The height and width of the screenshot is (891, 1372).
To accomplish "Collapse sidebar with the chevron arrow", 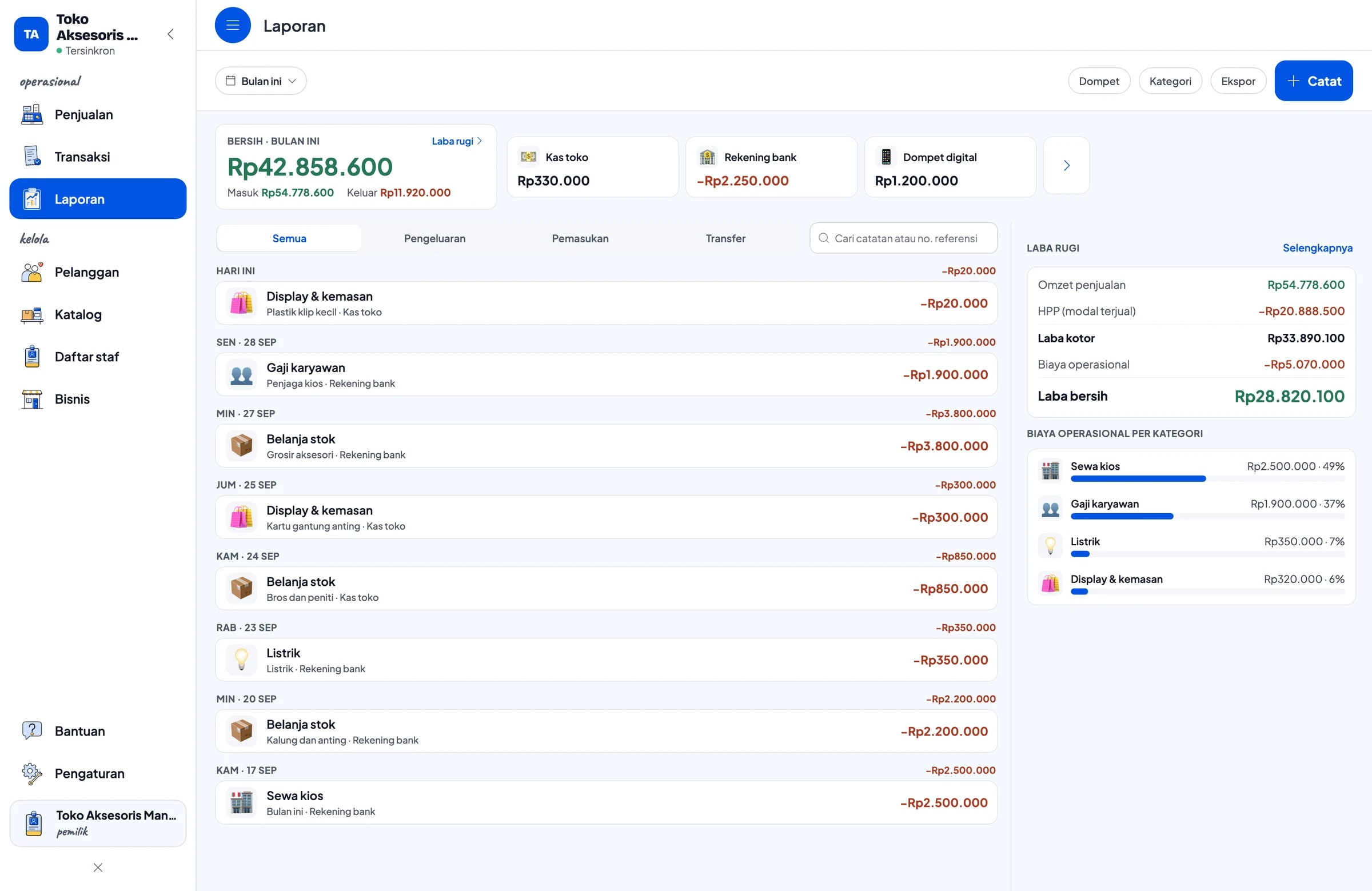I will pos(170,34).
